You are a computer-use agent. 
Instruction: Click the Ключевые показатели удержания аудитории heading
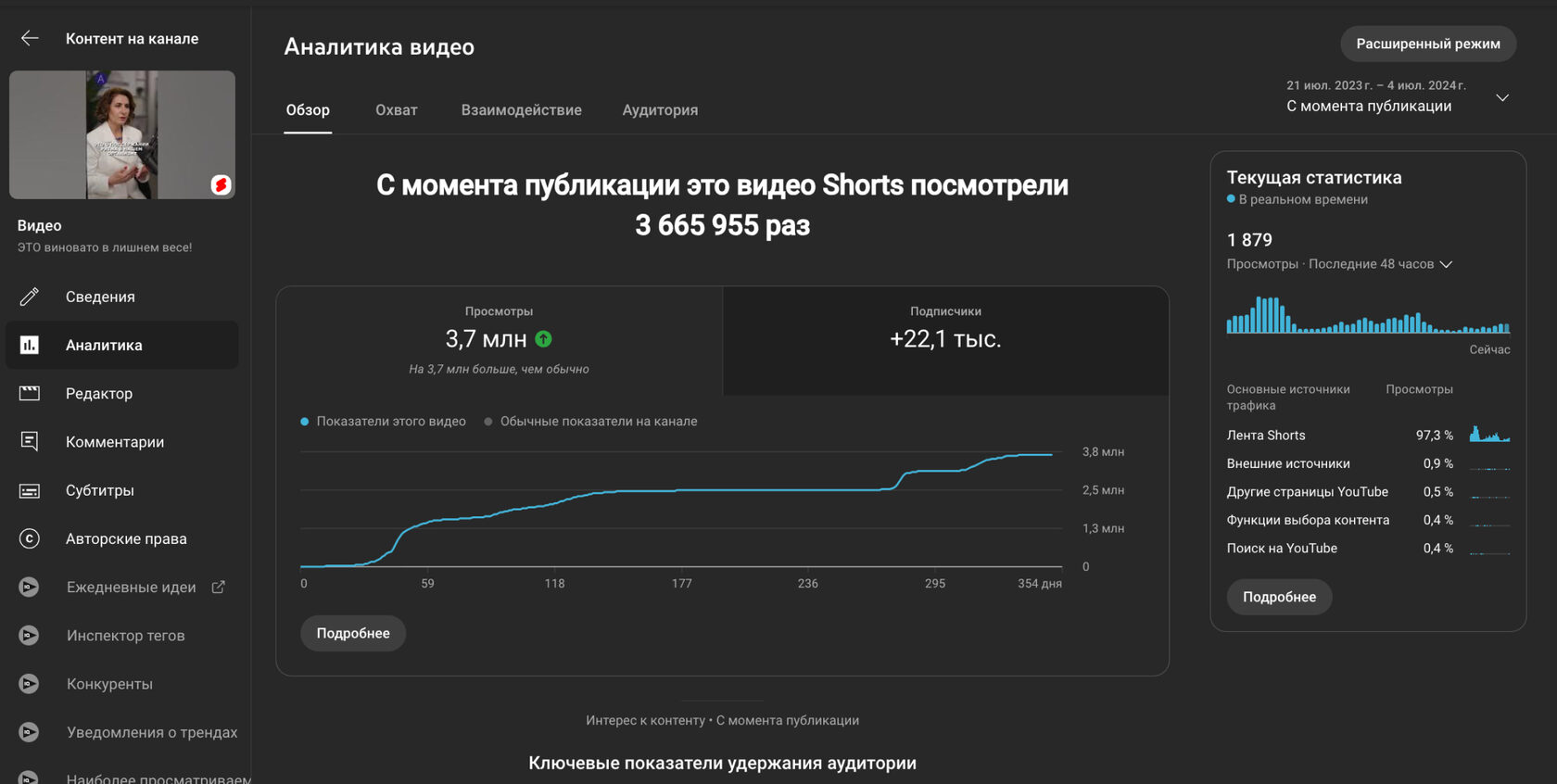click(722, 763)
